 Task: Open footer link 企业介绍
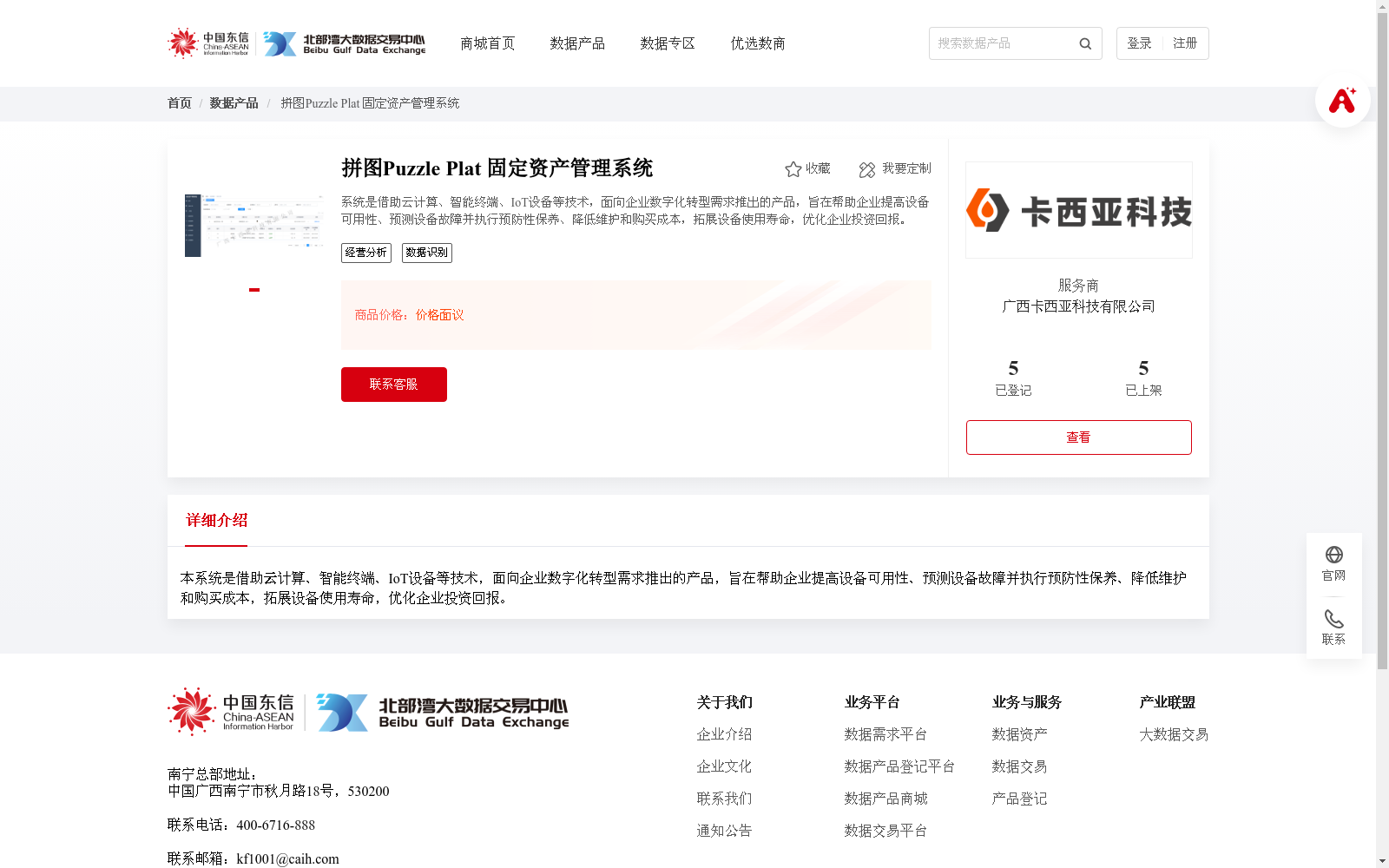(724, 734)
